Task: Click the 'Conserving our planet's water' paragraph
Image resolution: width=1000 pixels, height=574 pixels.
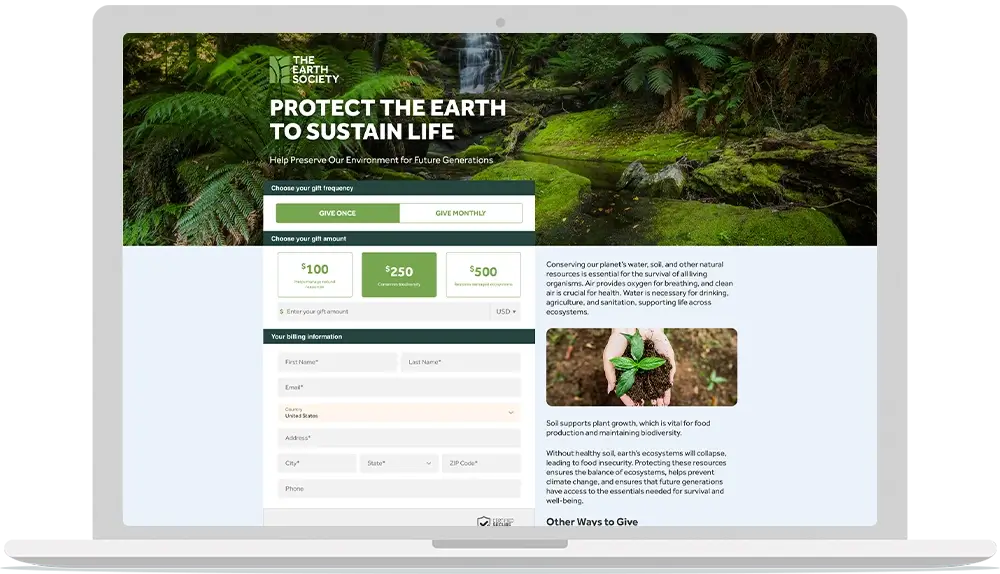Action: coord(640,288)
